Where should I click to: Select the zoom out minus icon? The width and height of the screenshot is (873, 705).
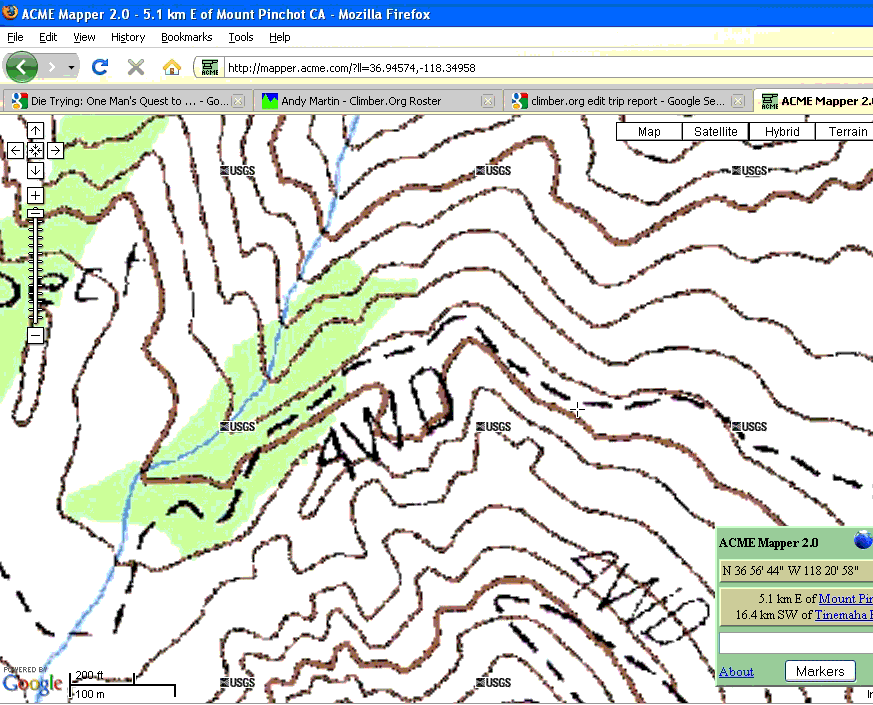pyautogui.click(x=35, y=337)
